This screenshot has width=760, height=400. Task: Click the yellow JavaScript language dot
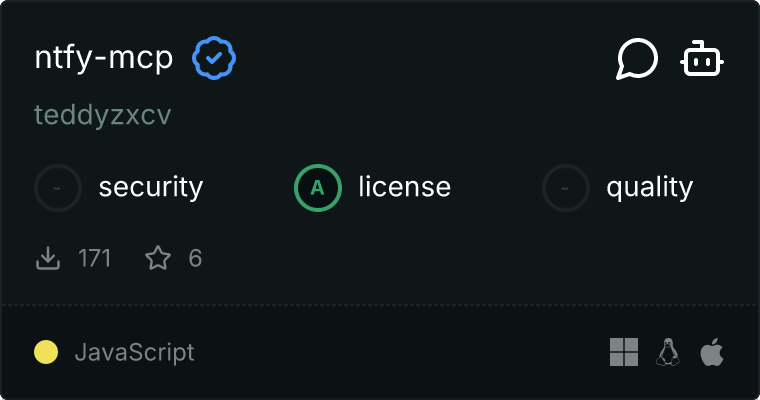point(46,352)
